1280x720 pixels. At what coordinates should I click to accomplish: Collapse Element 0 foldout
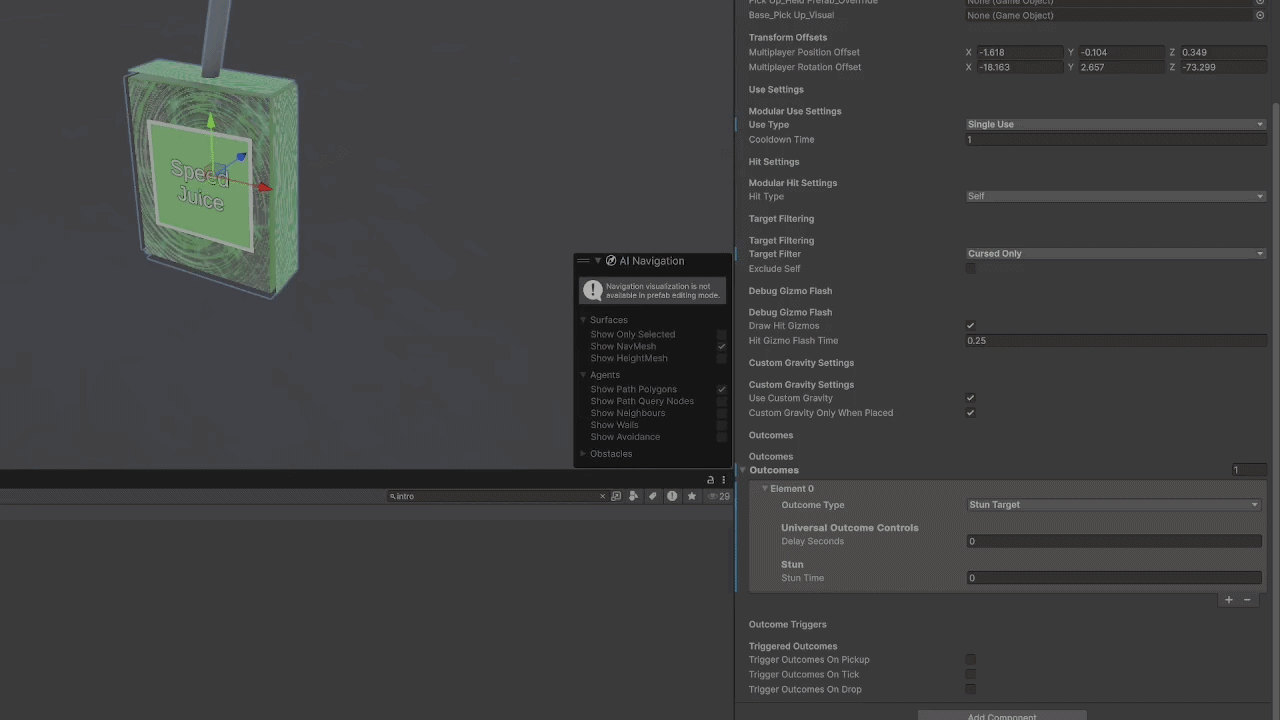coord(765,489)
